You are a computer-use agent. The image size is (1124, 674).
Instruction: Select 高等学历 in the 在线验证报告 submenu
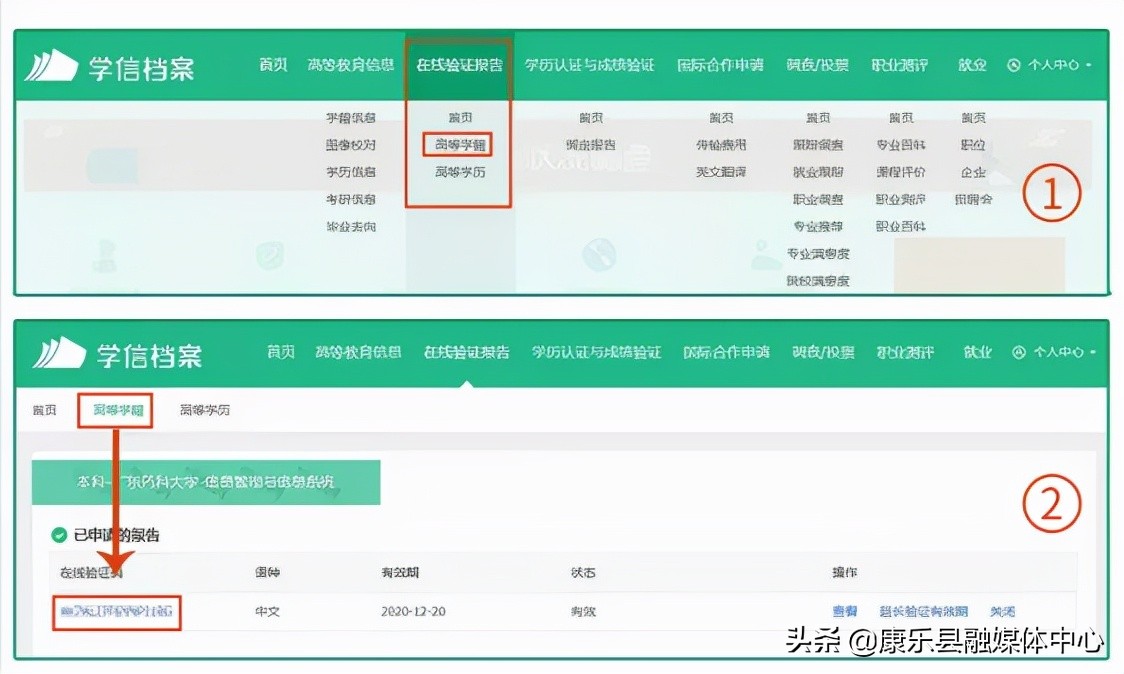point(459,172)
